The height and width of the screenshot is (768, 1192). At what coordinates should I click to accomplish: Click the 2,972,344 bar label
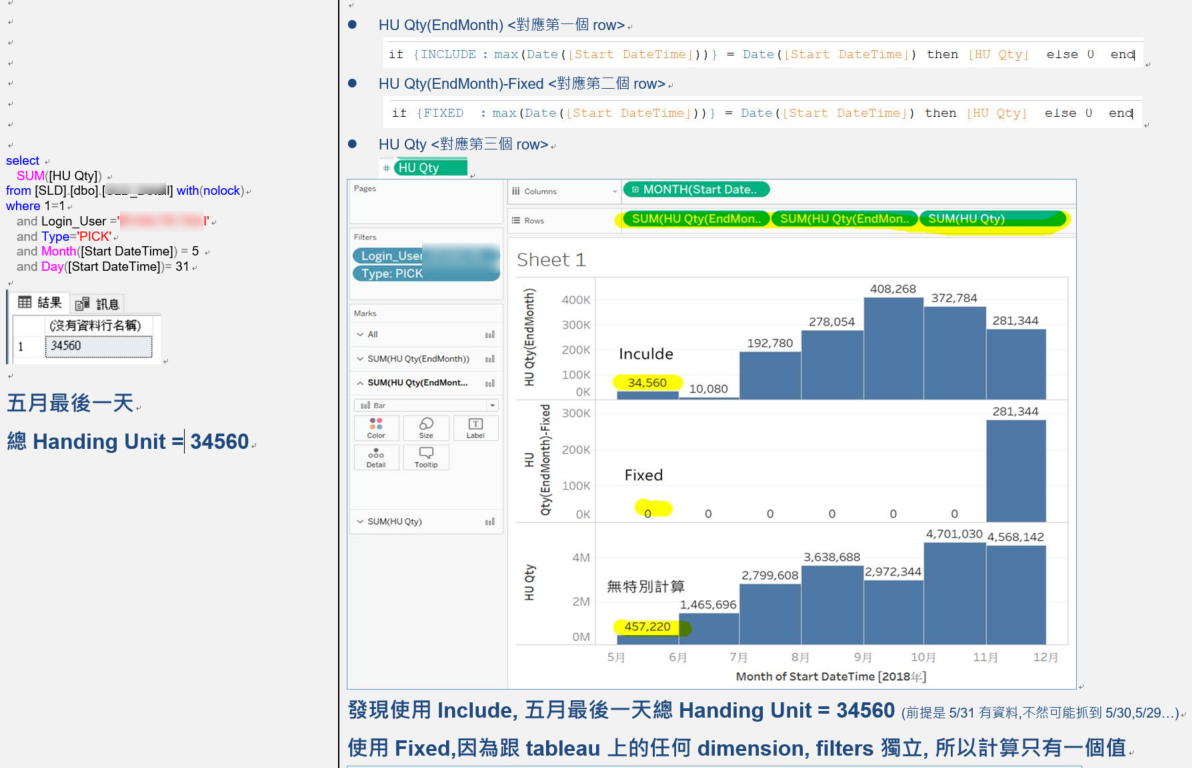pos(893,572)
